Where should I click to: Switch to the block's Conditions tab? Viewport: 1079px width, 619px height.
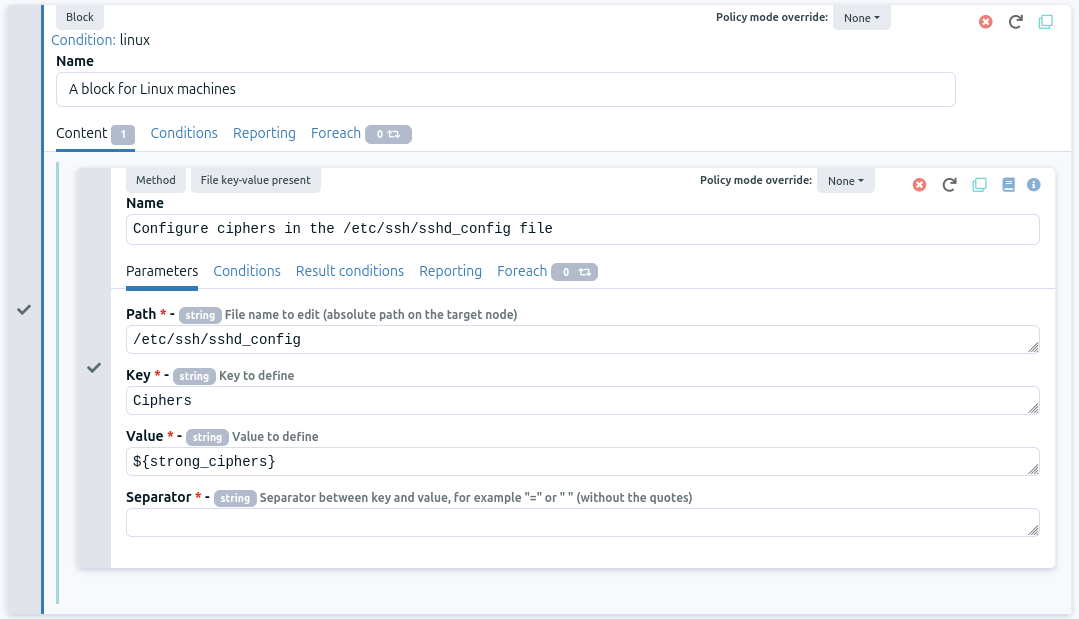click(x=184, y=133)
